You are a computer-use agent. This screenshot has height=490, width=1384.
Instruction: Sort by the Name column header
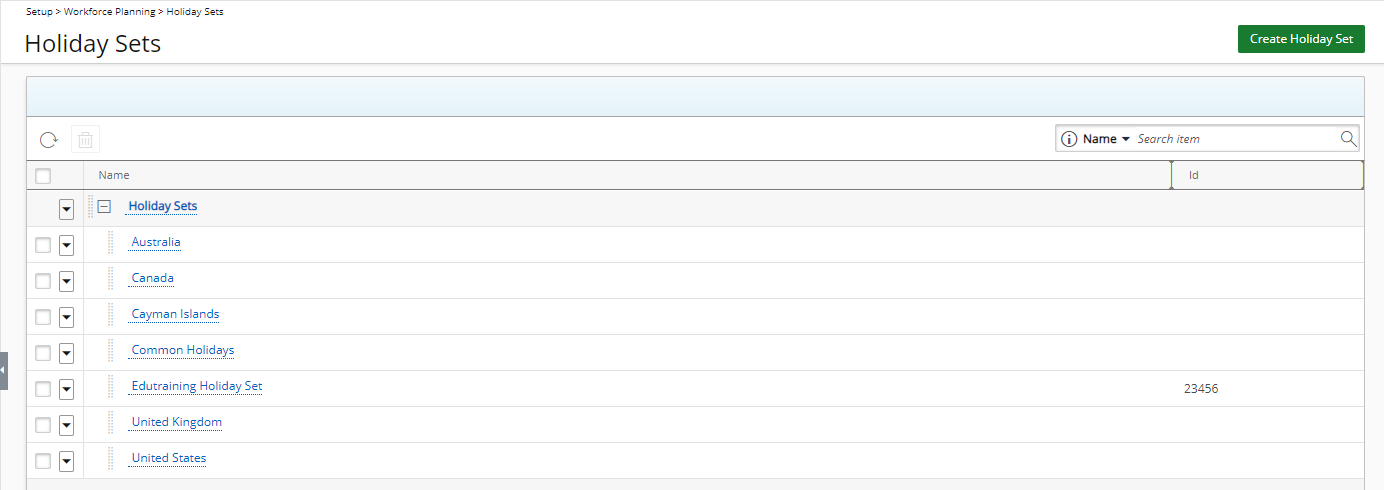[x=114, y=175]
